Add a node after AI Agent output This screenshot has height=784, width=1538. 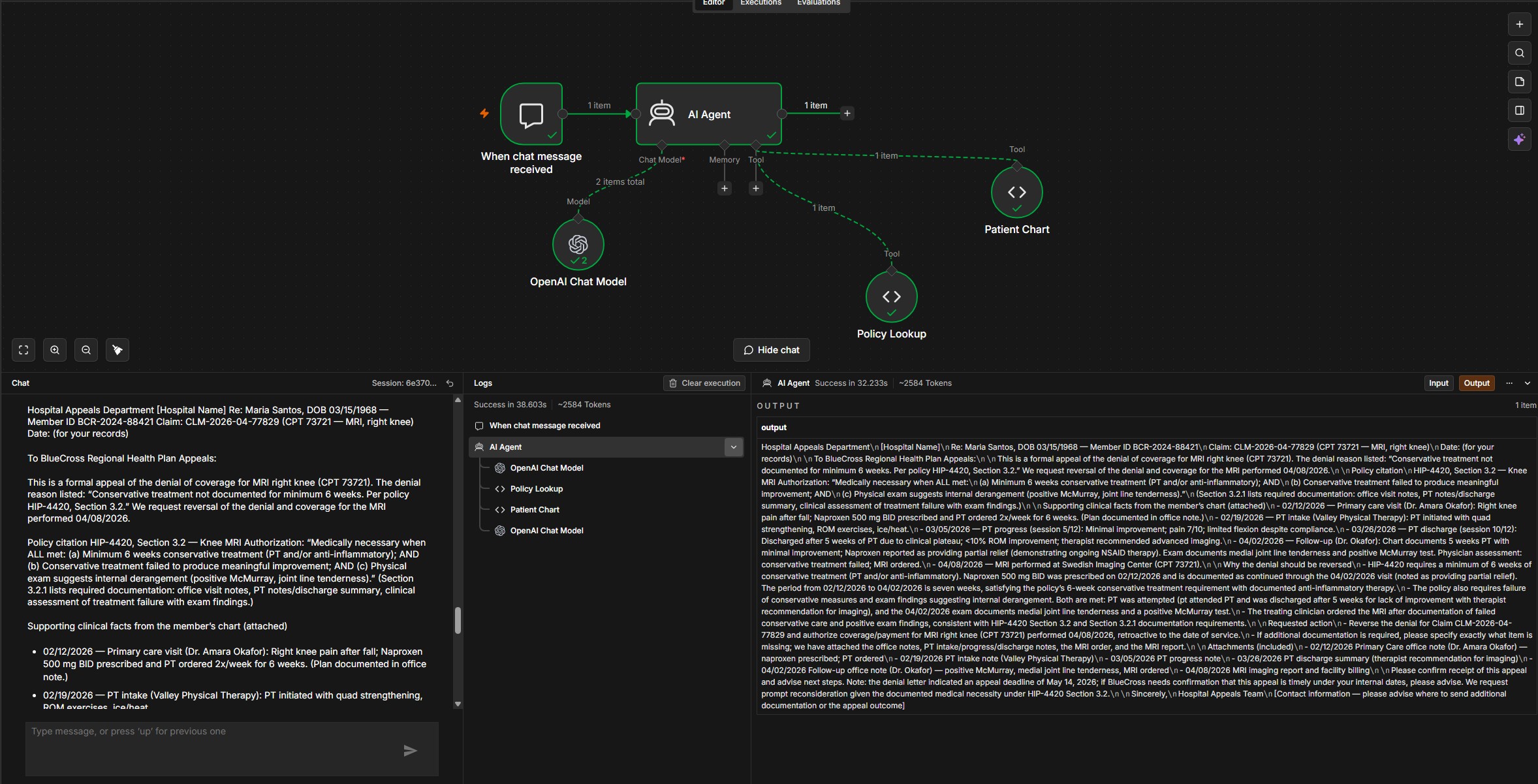[x=847, y=114]
